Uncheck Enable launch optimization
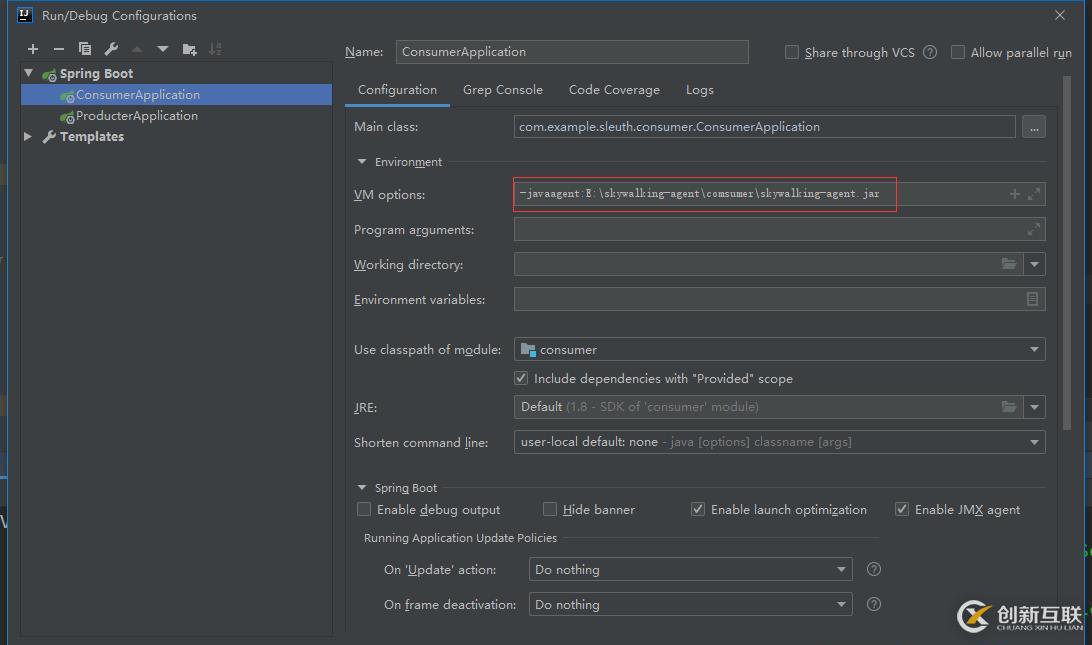Viewport: 1092px width, 645px height. [x=698, y=509]
